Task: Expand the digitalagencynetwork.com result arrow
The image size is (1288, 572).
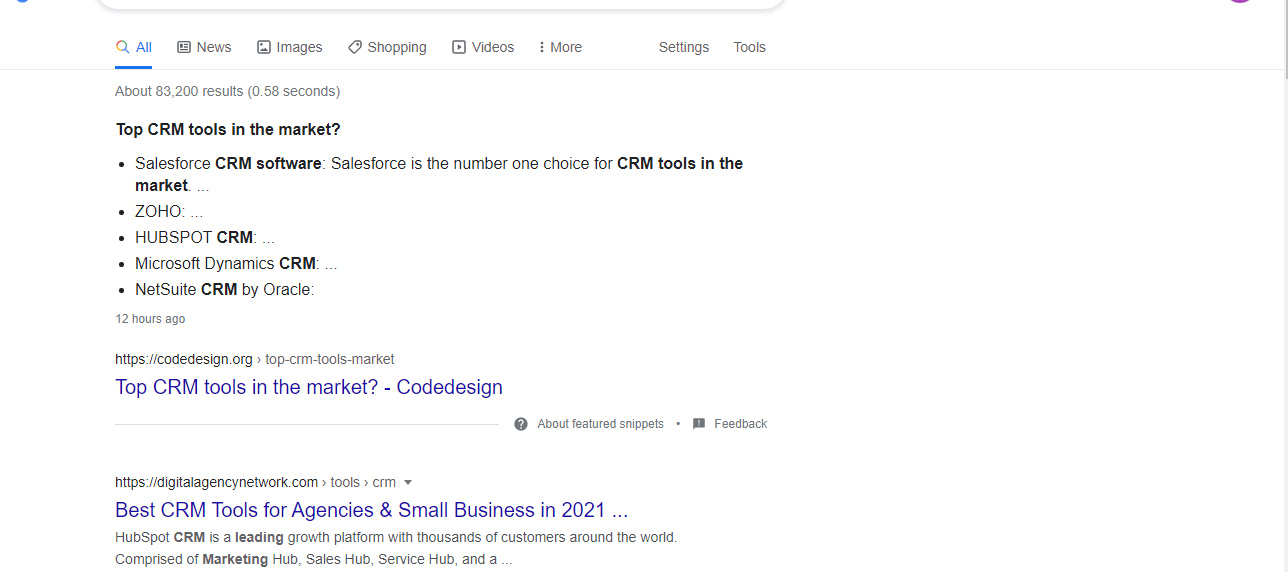Action: click(x=408, y=482)
